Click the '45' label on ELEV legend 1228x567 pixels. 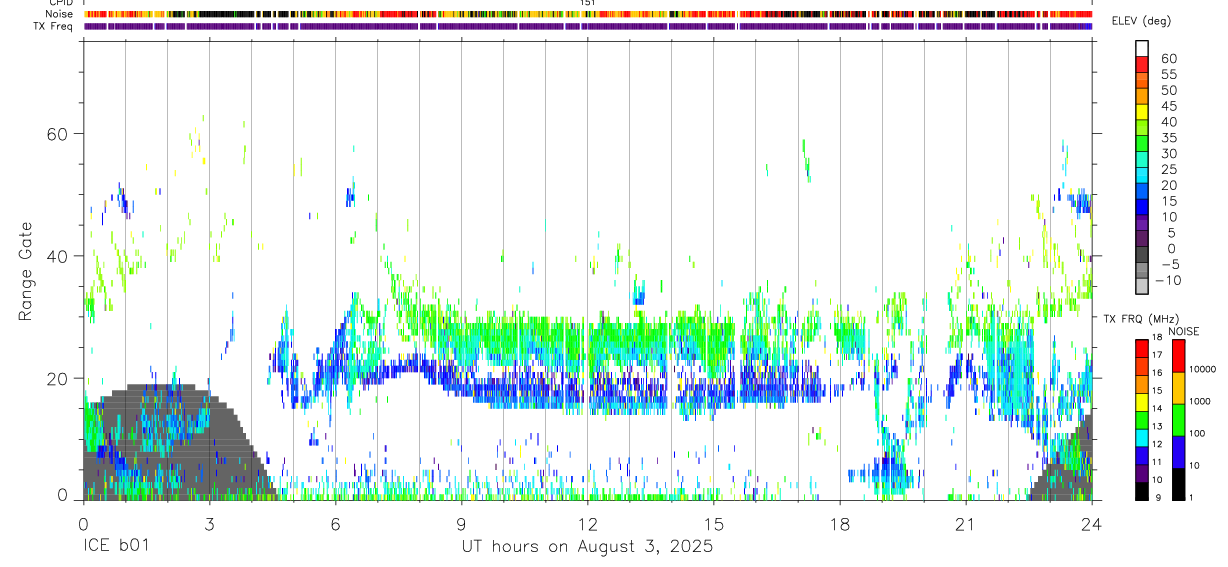click(x=1167, y=106)
